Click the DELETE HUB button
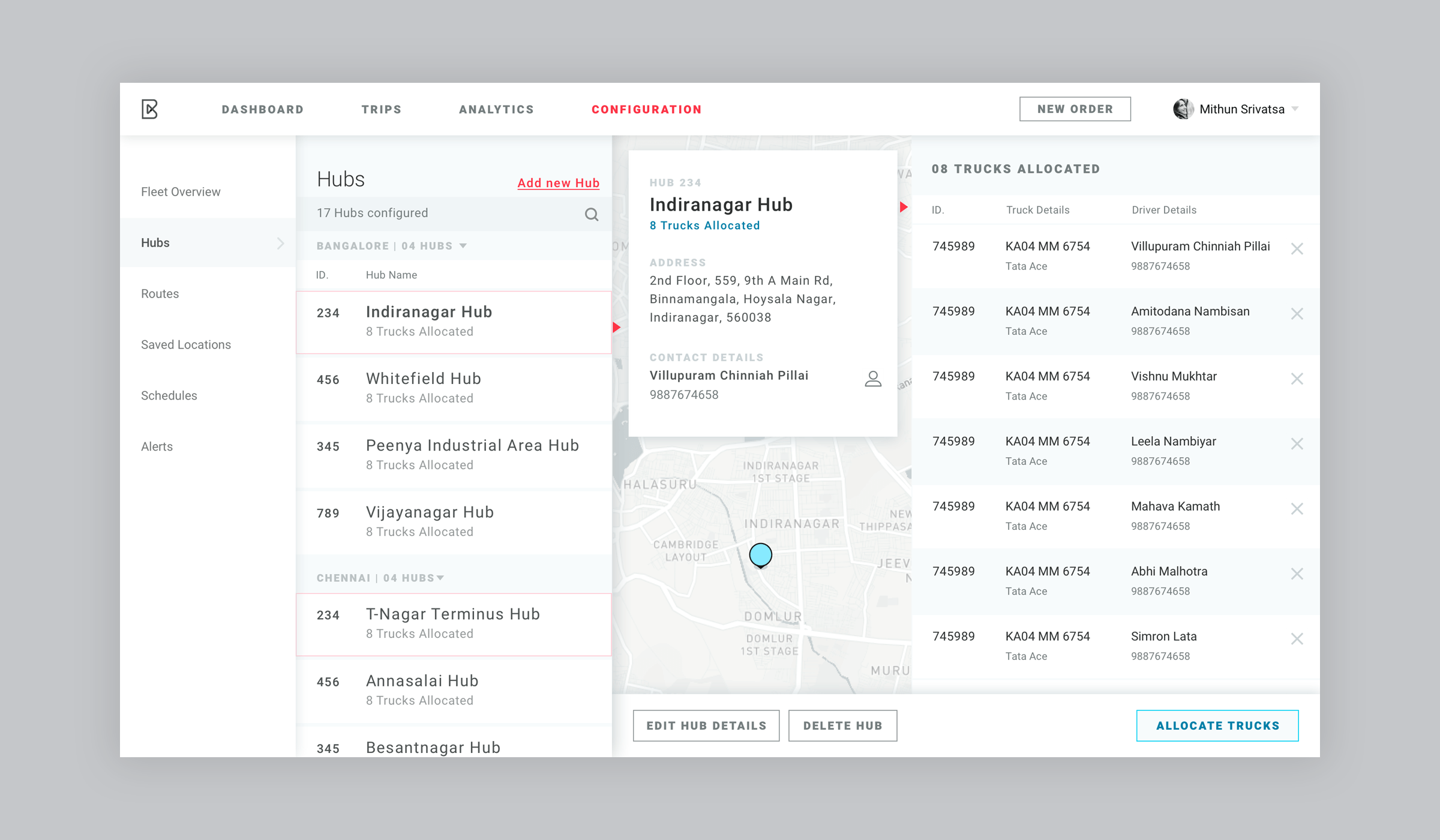The image size is (1440, 840). coord(843,725)
